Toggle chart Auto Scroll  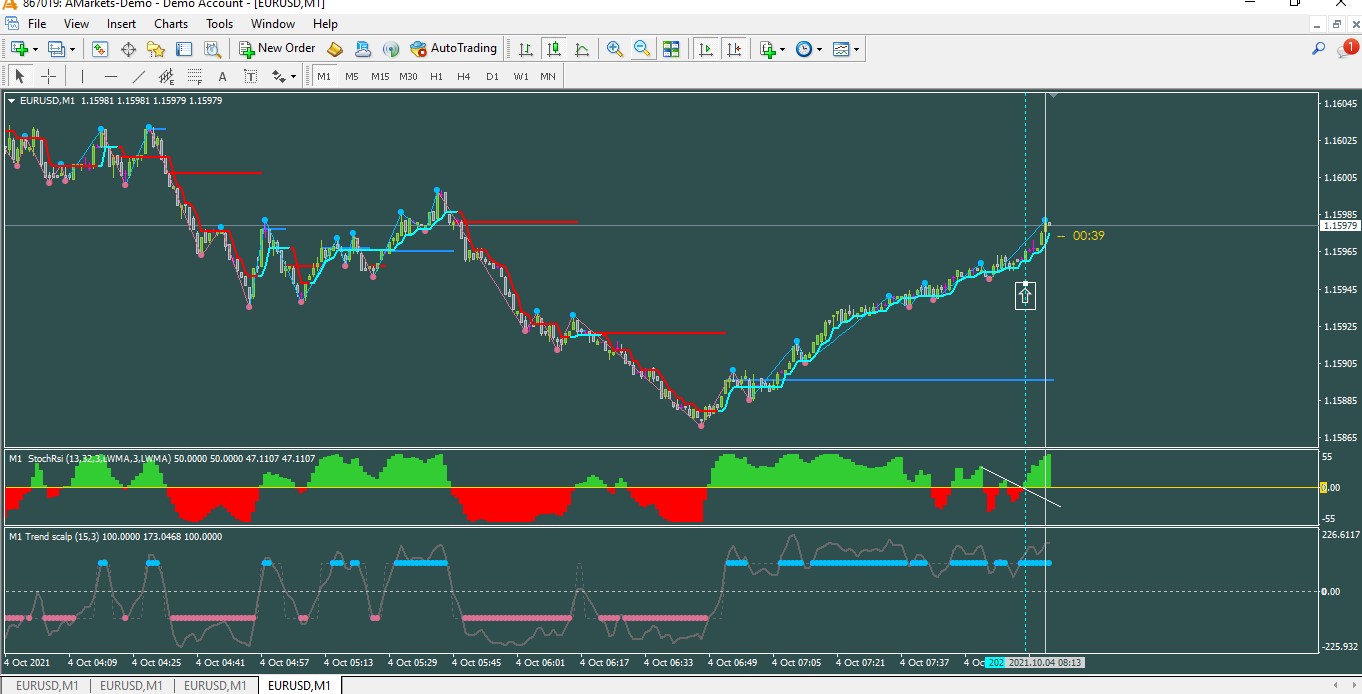[706, 49]
